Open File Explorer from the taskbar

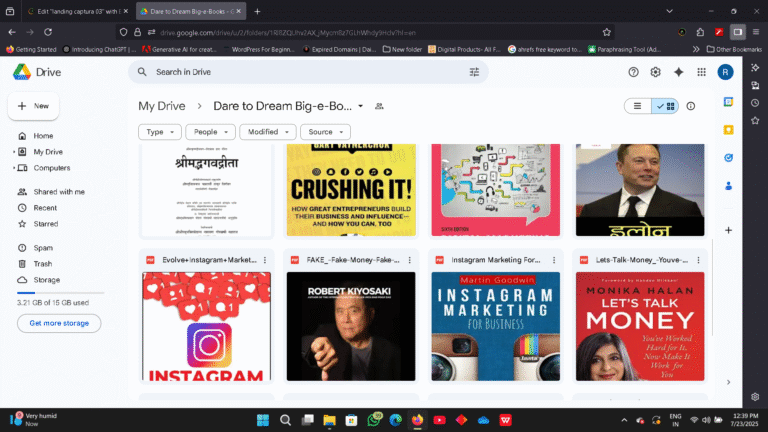click(x=329, y=420)
